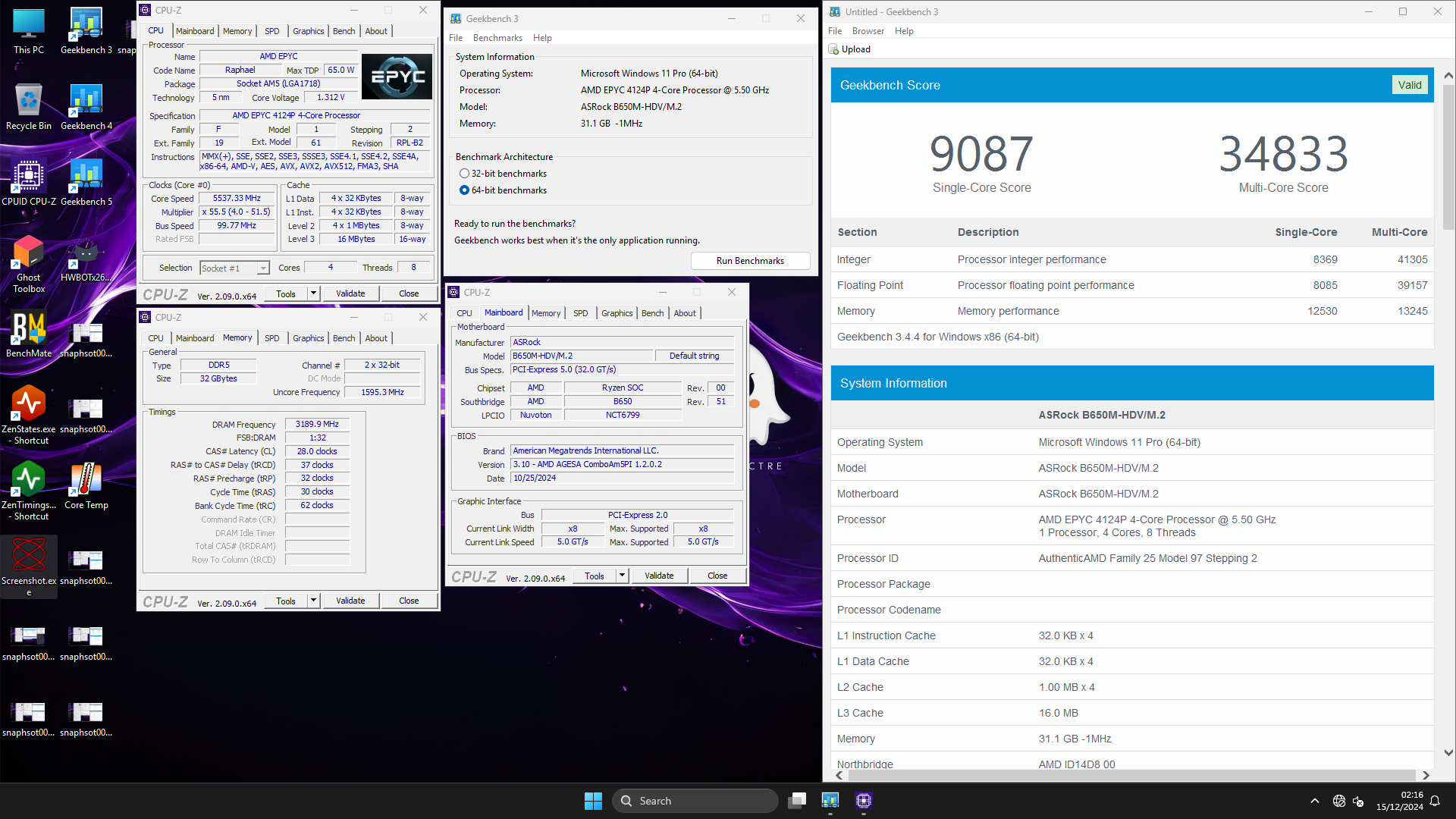Click the taskbar Search box
1456x819 pixels.
point(695,801)
